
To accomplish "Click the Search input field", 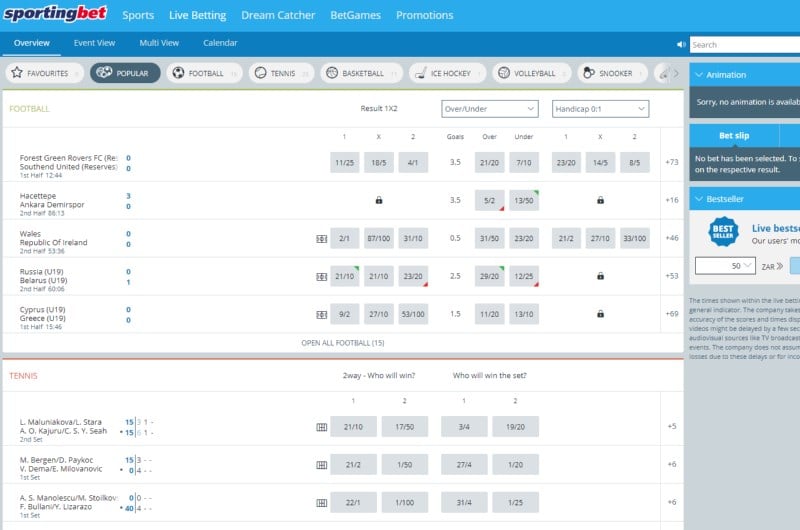I will point(745,45).
